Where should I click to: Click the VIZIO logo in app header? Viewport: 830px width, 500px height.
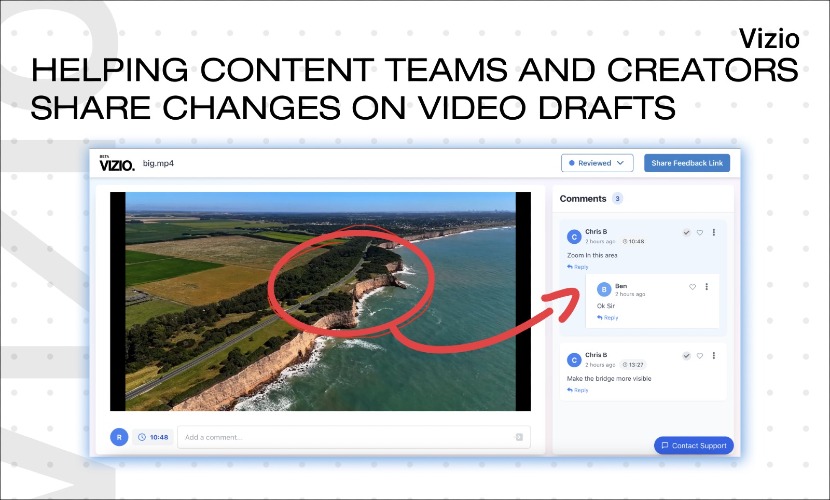(x=117, y=164)
